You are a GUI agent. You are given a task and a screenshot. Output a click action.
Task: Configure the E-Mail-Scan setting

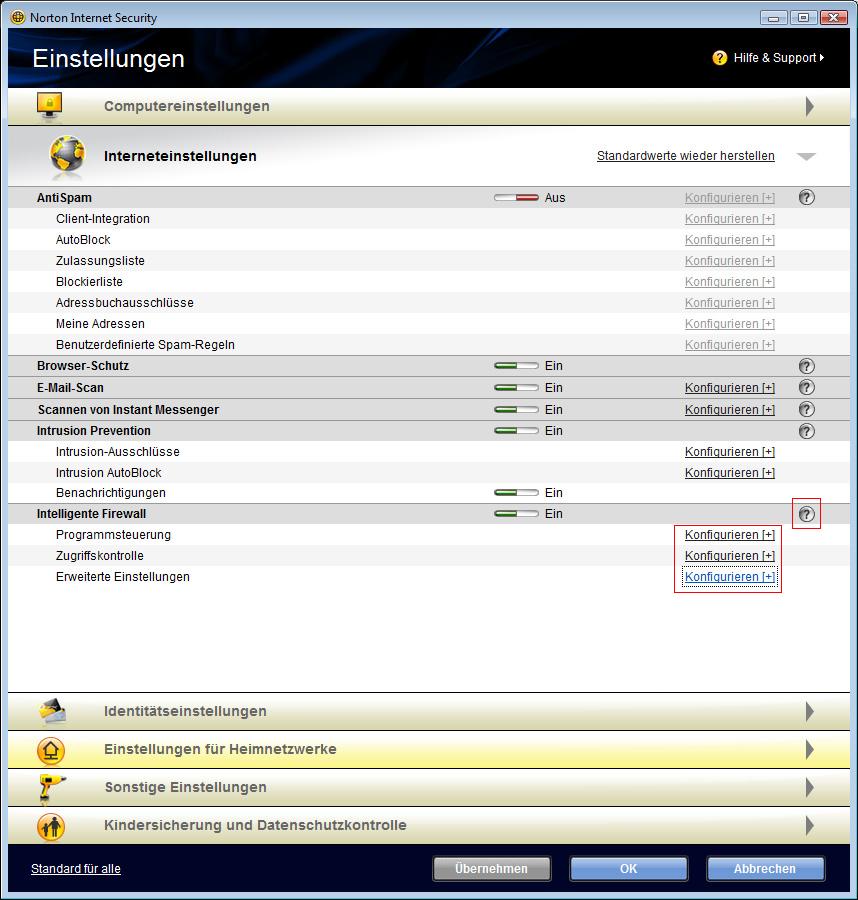coord(729,387)
